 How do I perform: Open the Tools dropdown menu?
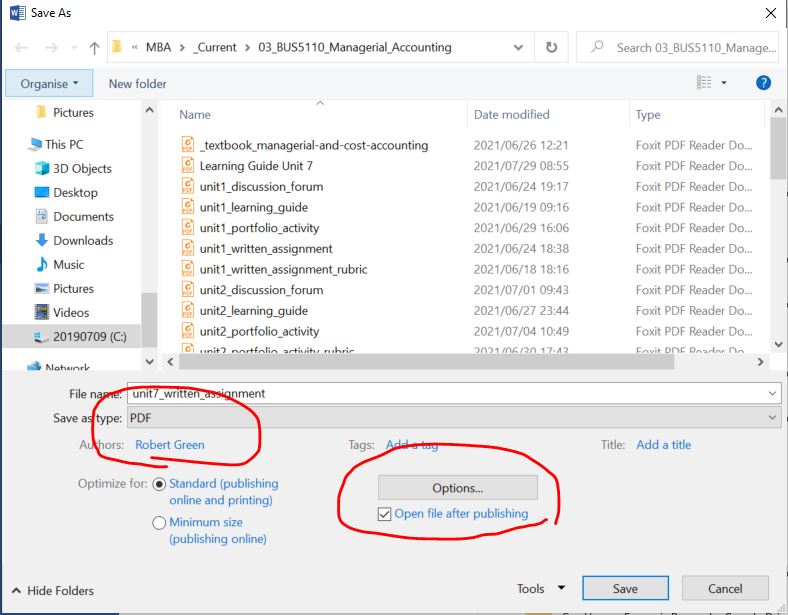[541, 588]
